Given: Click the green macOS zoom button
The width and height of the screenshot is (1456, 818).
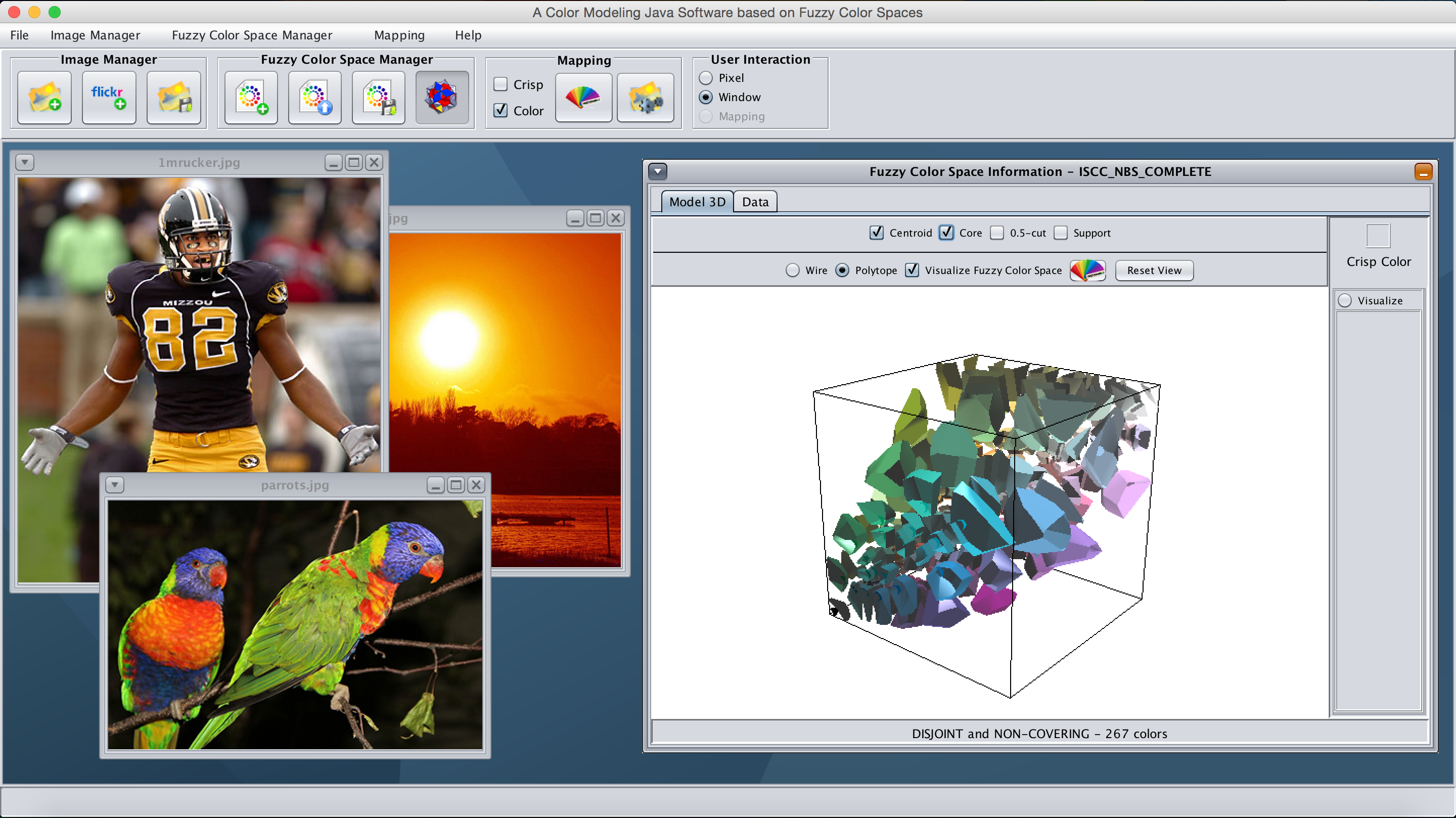Looking at the screenshot, I should click(55, 12).
